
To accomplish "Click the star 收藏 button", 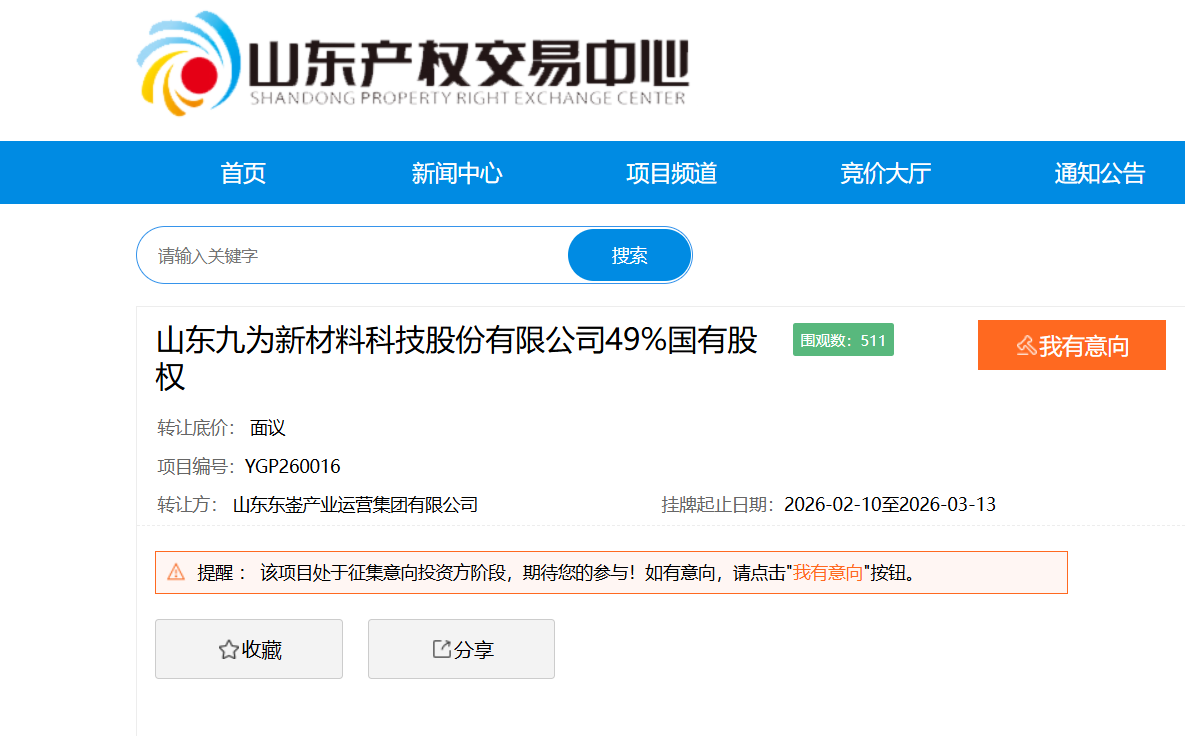I will tap(249, 650).
